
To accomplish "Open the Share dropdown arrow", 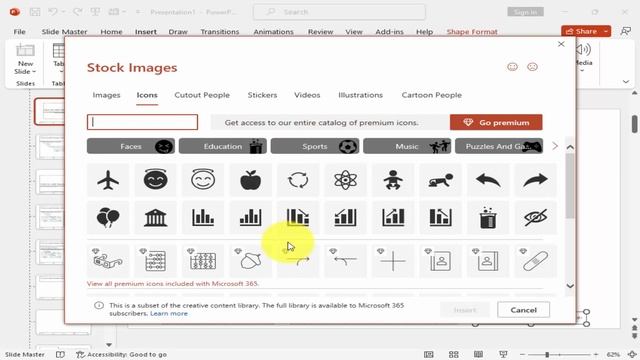I will [606, 31].
